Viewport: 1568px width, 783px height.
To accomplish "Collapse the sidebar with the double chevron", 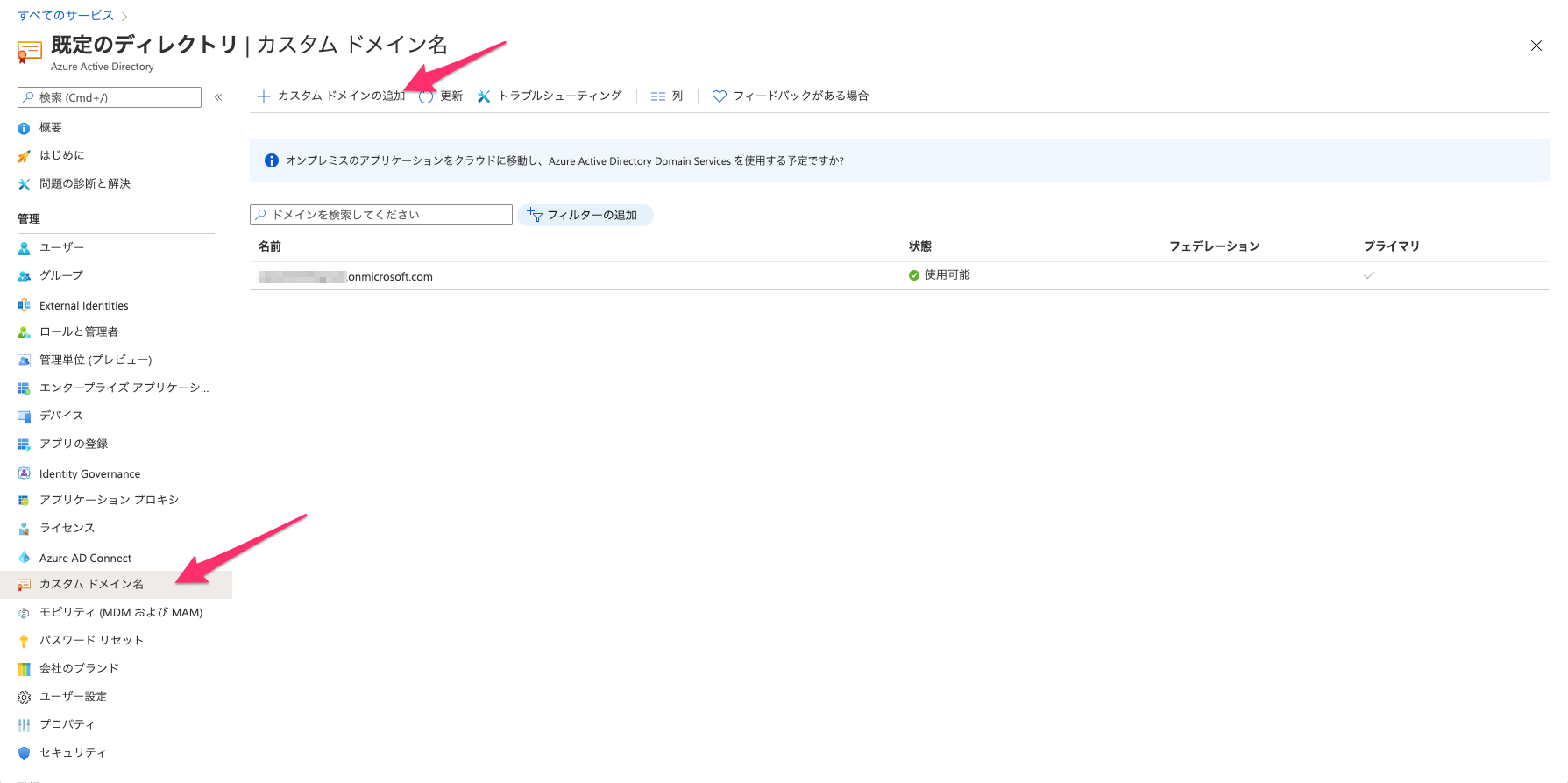I will point(218,97).
